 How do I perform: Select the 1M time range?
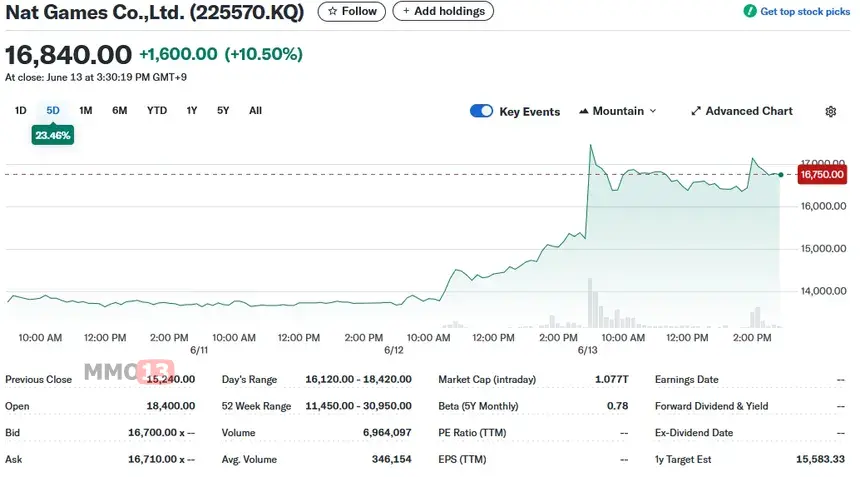(86, 111)
